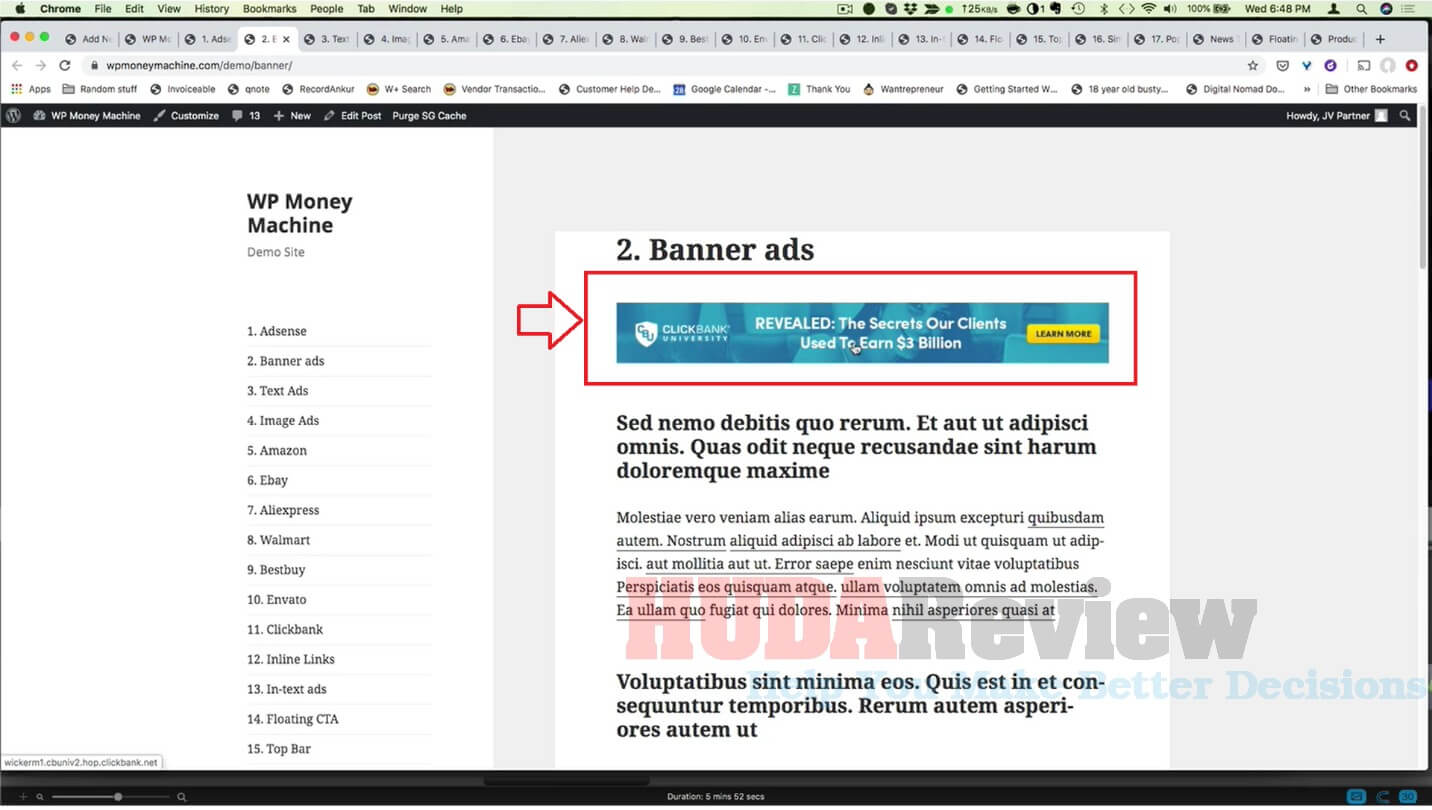
Task: Open a new tab with plus button
Action: (x=1380, y=39)
